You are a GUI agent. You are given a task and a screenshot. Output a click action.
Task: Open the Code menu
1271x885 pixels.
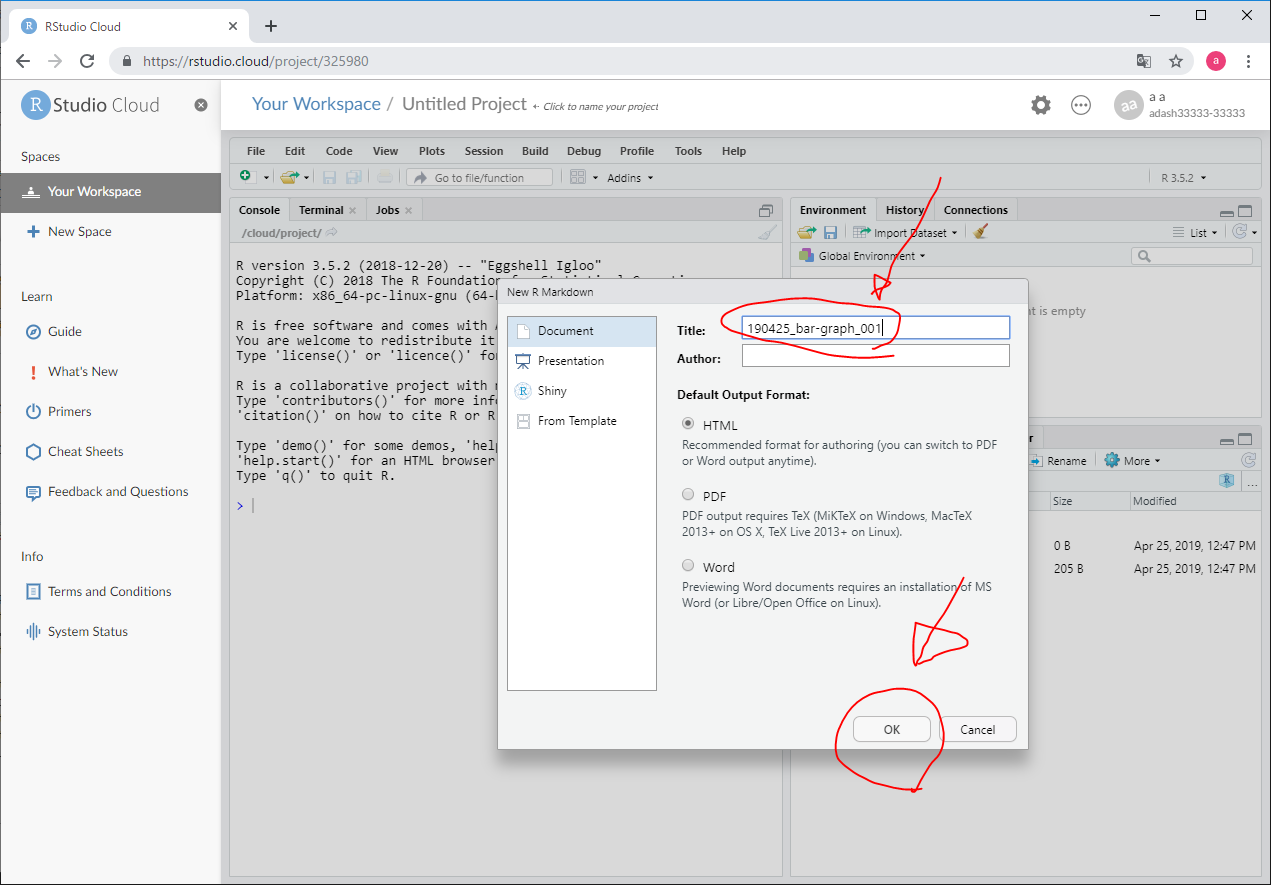[339, 151]
